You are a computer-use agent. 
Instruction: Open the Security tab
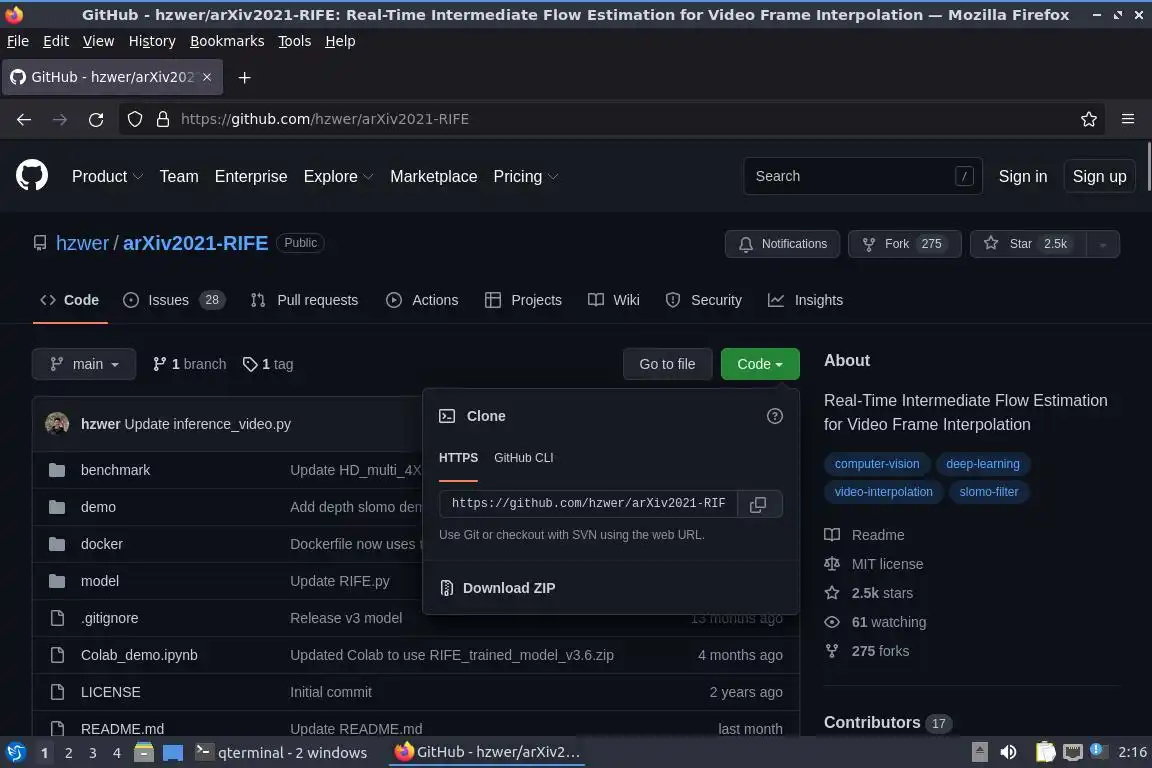704,300
